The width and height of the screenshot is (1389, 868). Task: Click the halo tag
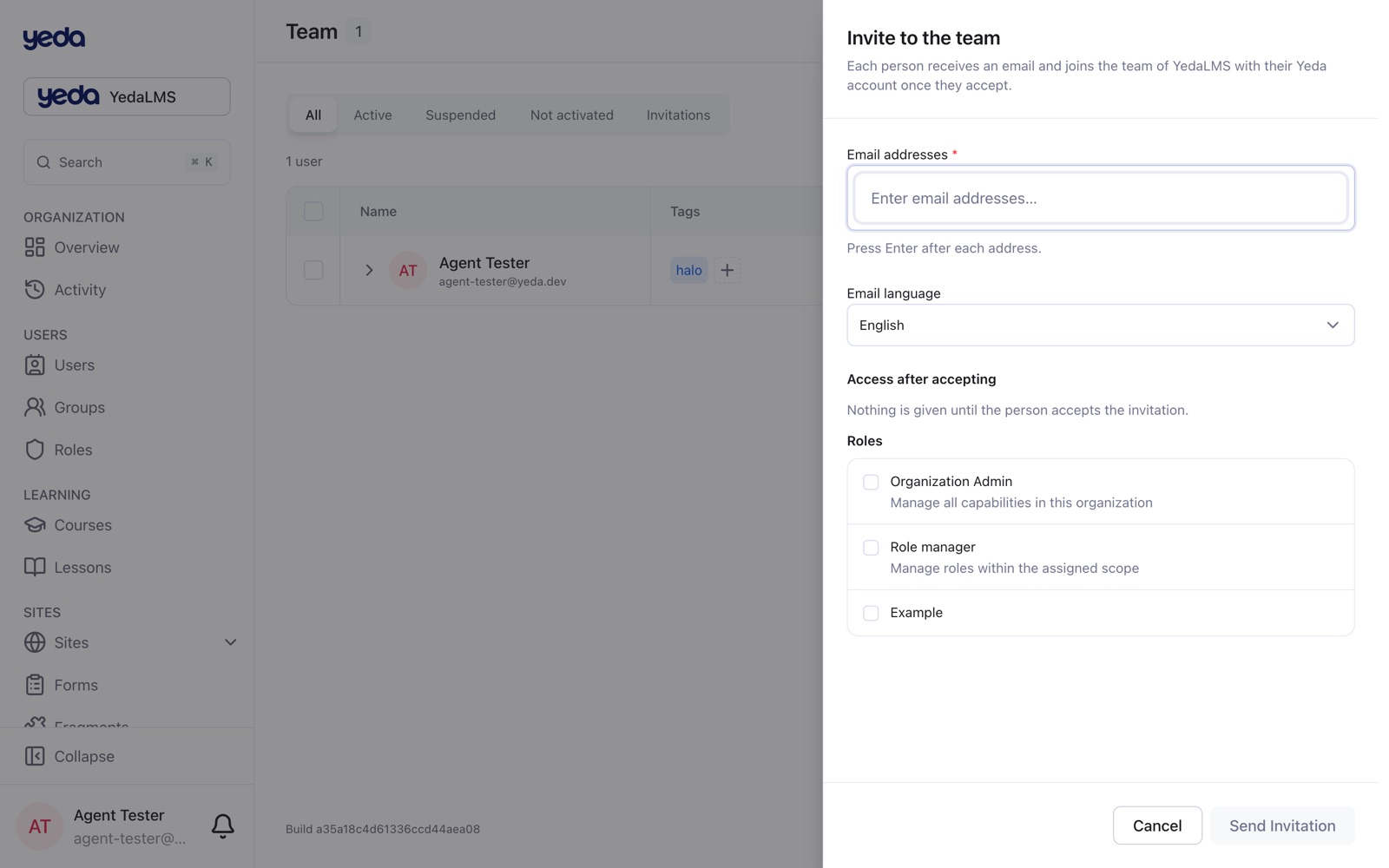(689, 270)
